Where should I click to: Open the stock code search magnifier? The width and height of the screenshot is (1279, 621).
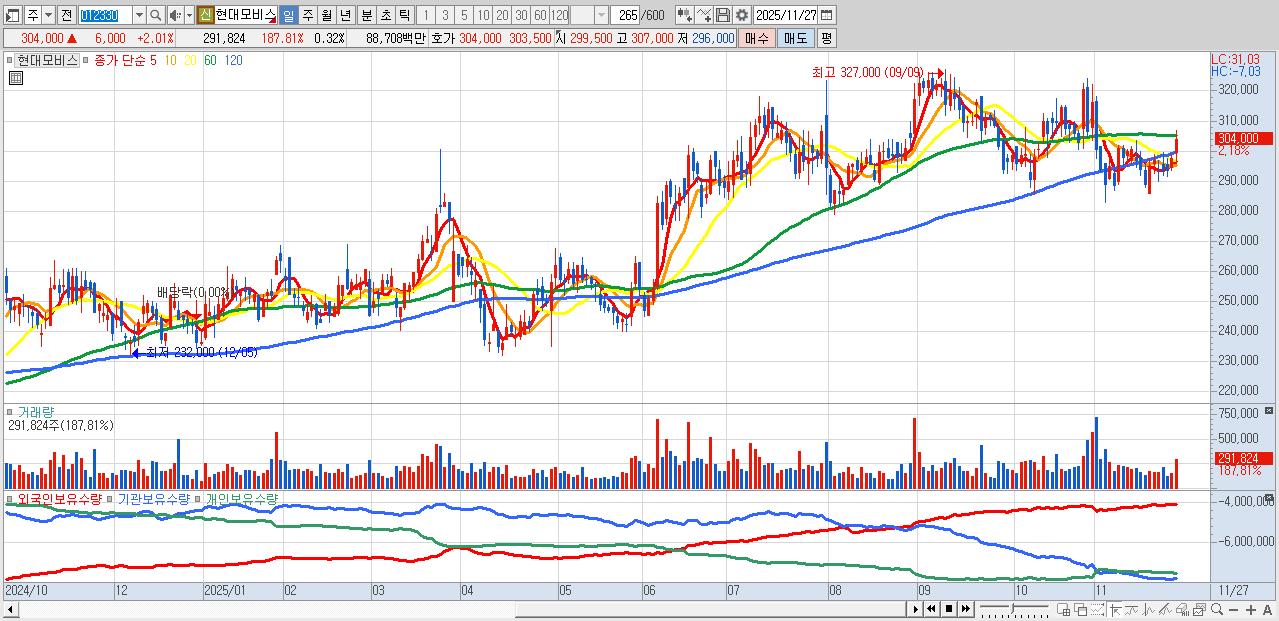156,15
